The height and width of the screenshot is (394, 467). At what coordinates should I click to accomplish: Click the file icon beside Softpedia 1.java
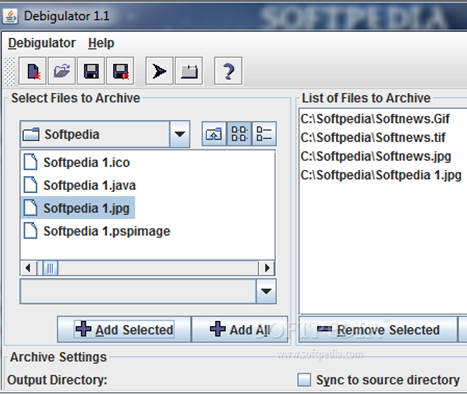[31, 185]
